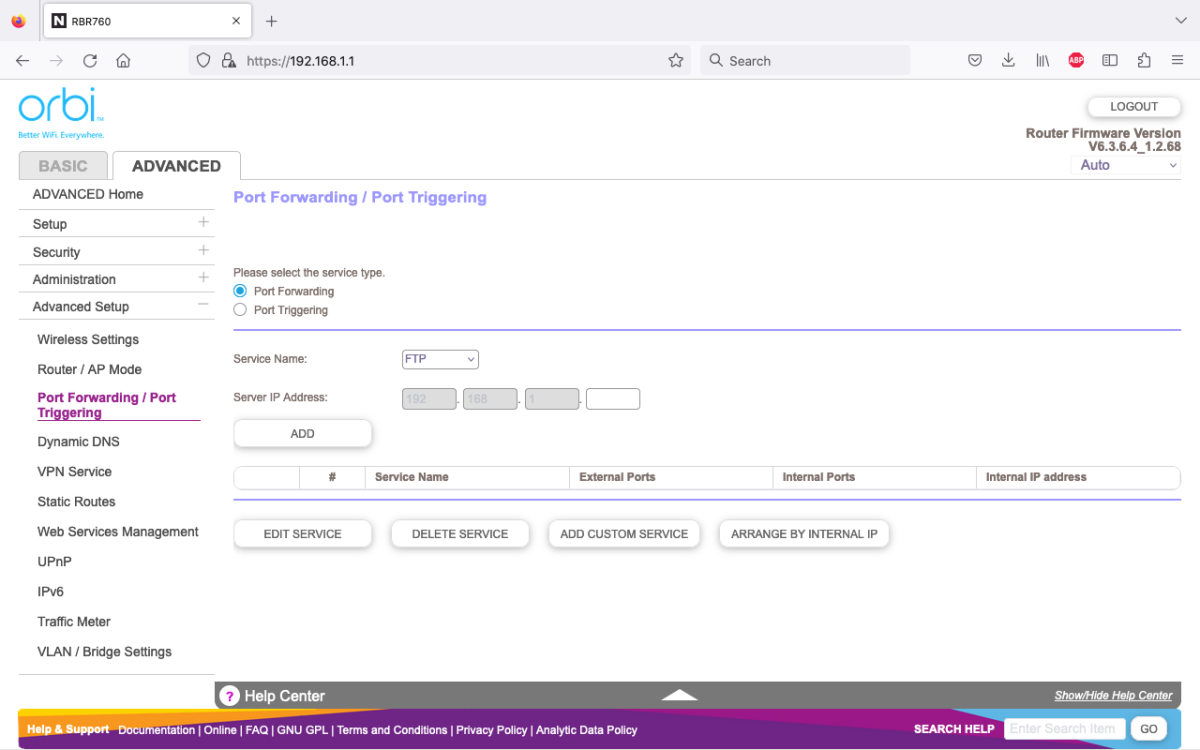Open the GNU GPL link
1200x750 pixels.
302,730
